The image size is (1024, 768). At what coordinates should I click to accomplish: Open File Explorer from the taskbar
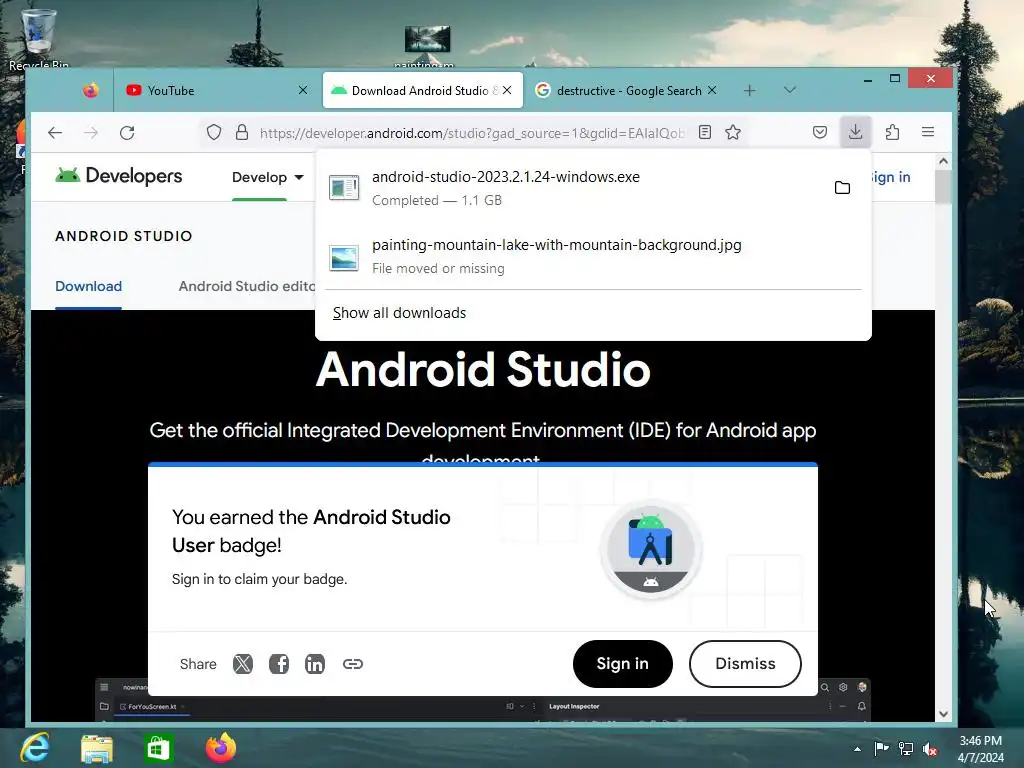coord(97,748)
